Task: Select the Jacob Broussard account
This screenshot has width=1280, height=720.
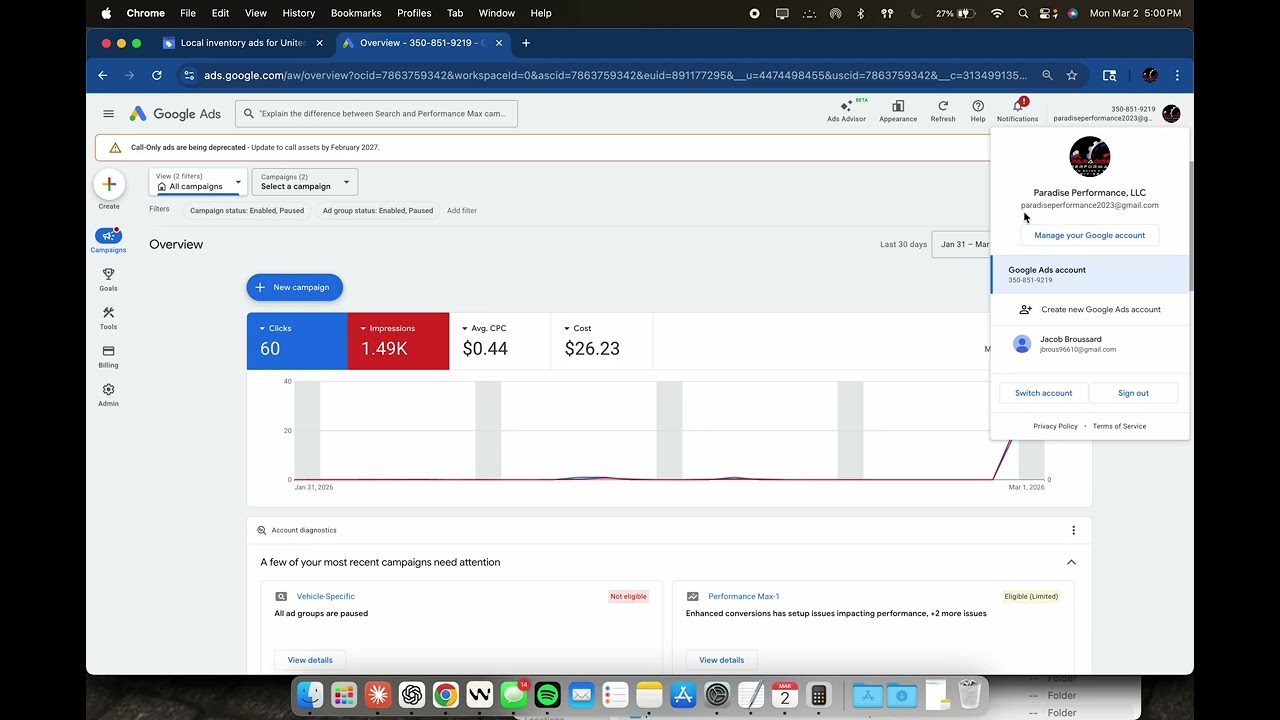Action: point(1090,344)
